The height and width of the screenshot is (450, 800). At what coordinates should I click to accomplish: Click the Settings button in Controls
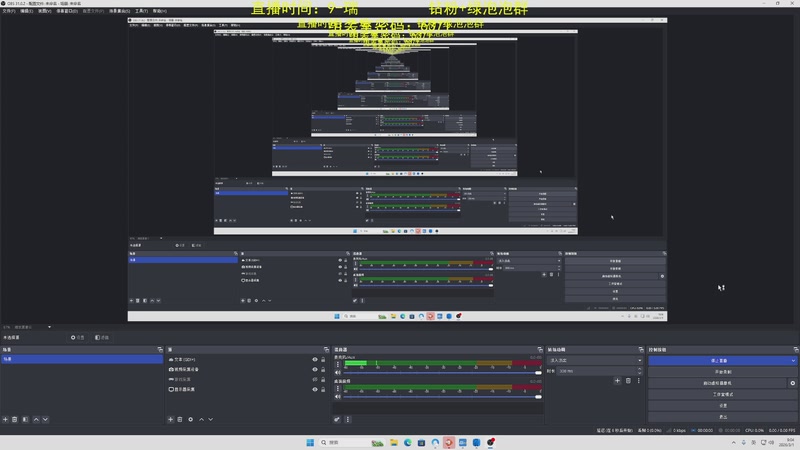(722, 406)
